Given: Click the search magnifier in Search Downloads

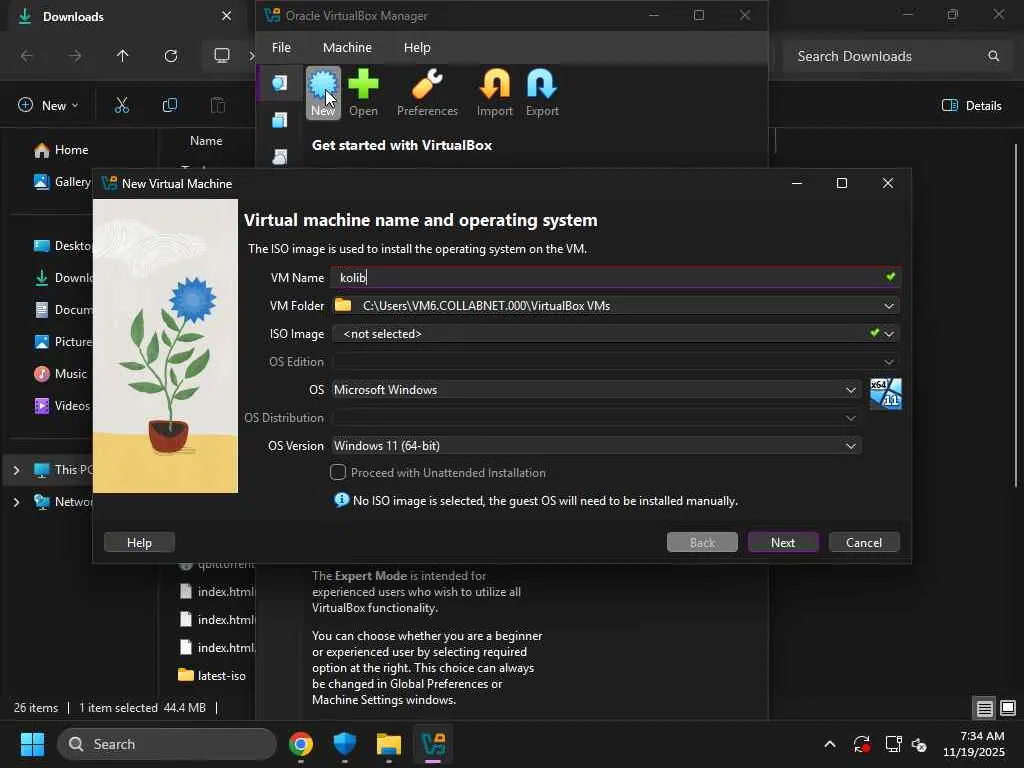Looking at the screenshot, I should tap(993, 56).
